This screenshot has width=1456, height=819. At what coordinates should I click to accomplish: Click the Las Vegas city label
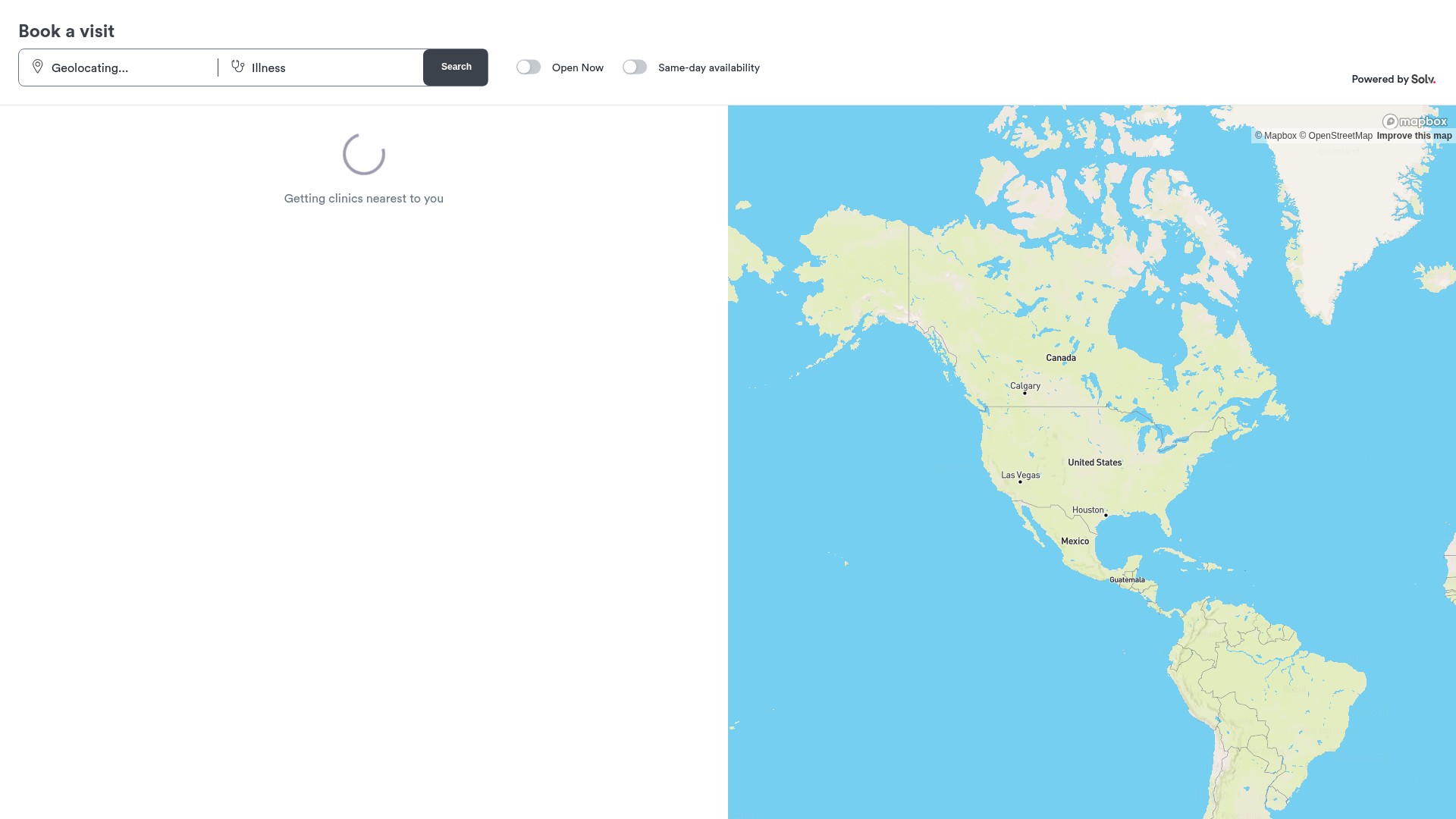[x=1021, y=475]
